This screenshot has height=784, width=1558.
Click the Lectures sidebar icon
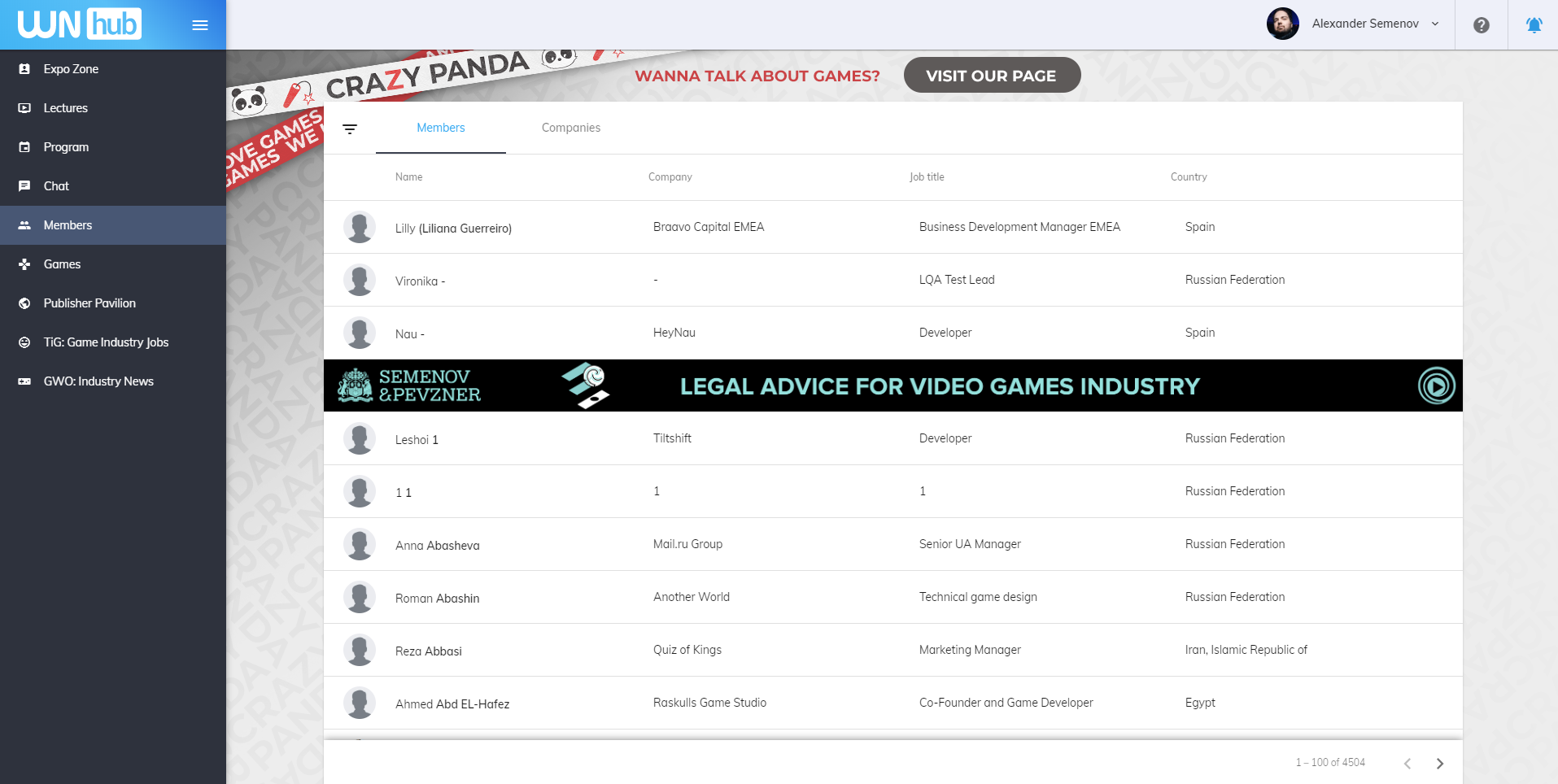point(24,108)
